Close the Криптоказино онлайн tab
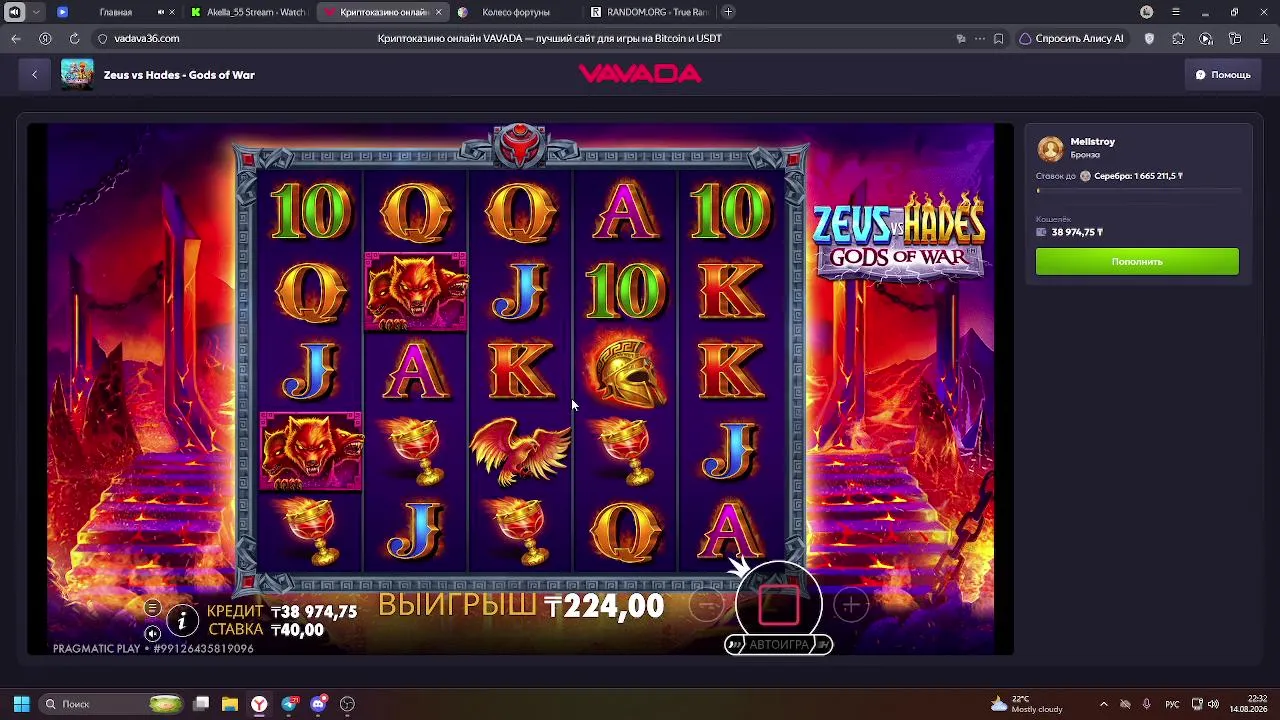This screenshot has height=720, width=1280. click(438, 12)
